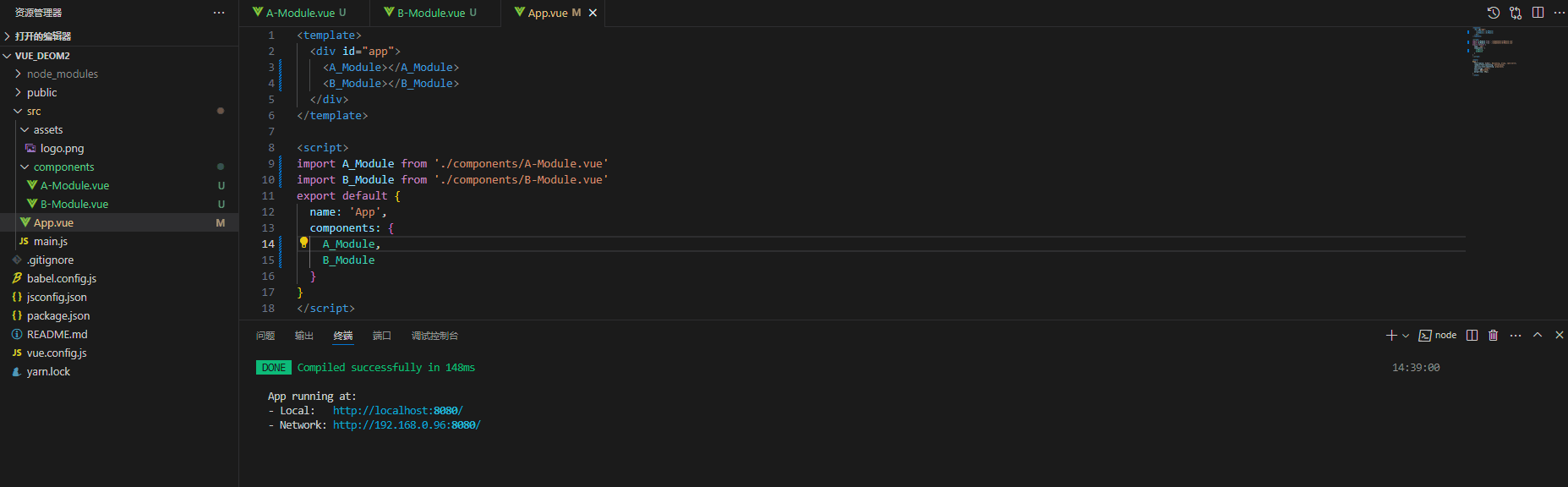This screenshot has height=487, width=1568.
Task: Click the open changes compare icon
Action: tap(1516, 13)
